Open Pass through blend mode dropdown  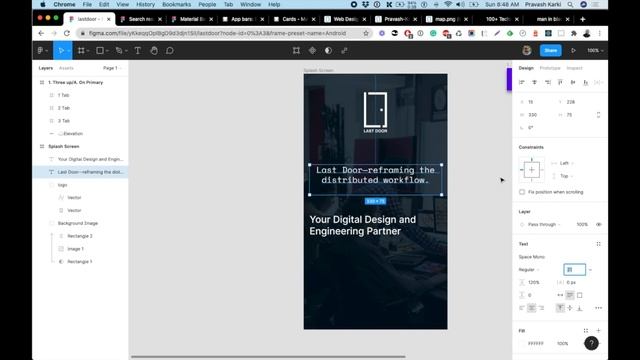click(544, 224)
